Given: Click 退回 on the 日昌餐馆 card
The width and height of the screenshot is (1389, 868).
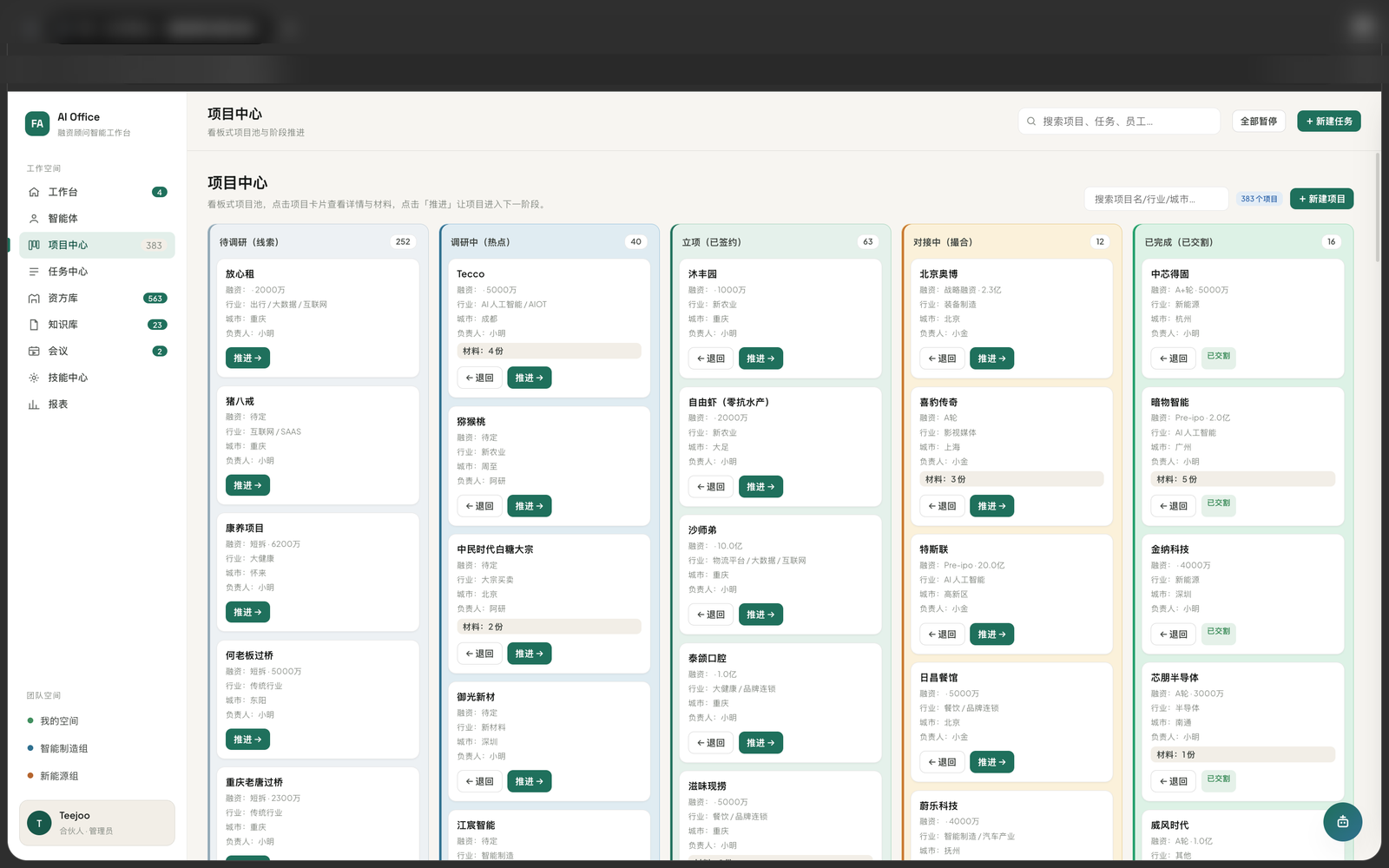Looking at the screenshot, I should [942, 762].
